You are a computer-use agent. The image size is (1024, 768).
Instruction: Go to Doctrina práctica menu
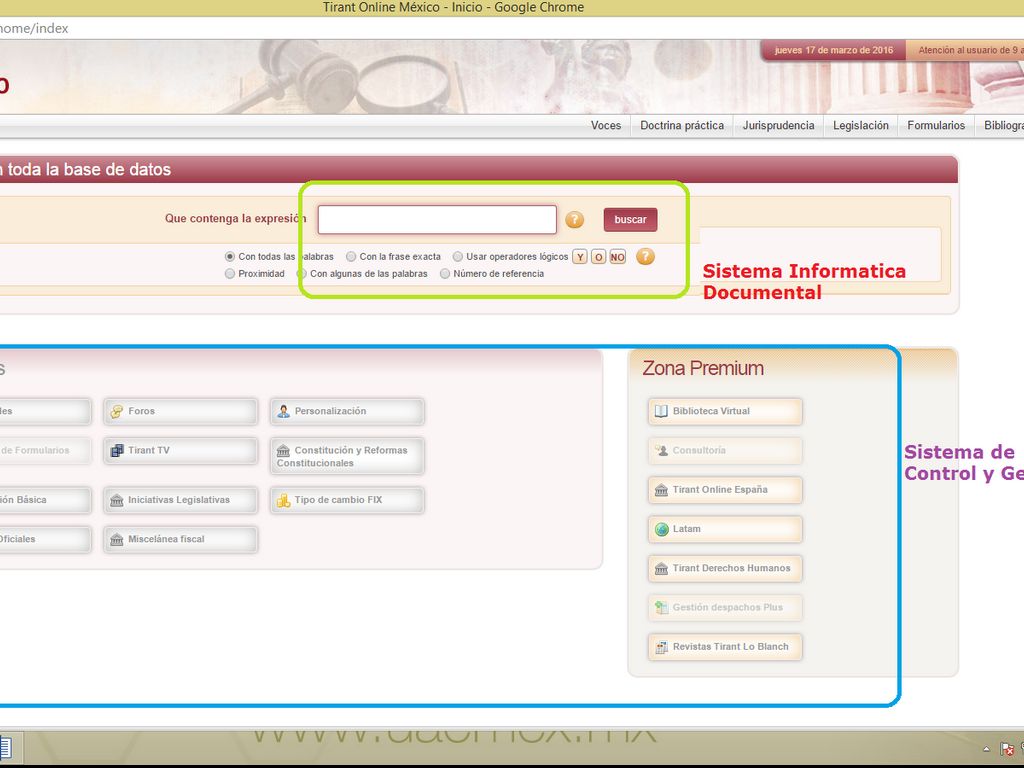click(681, 126)
